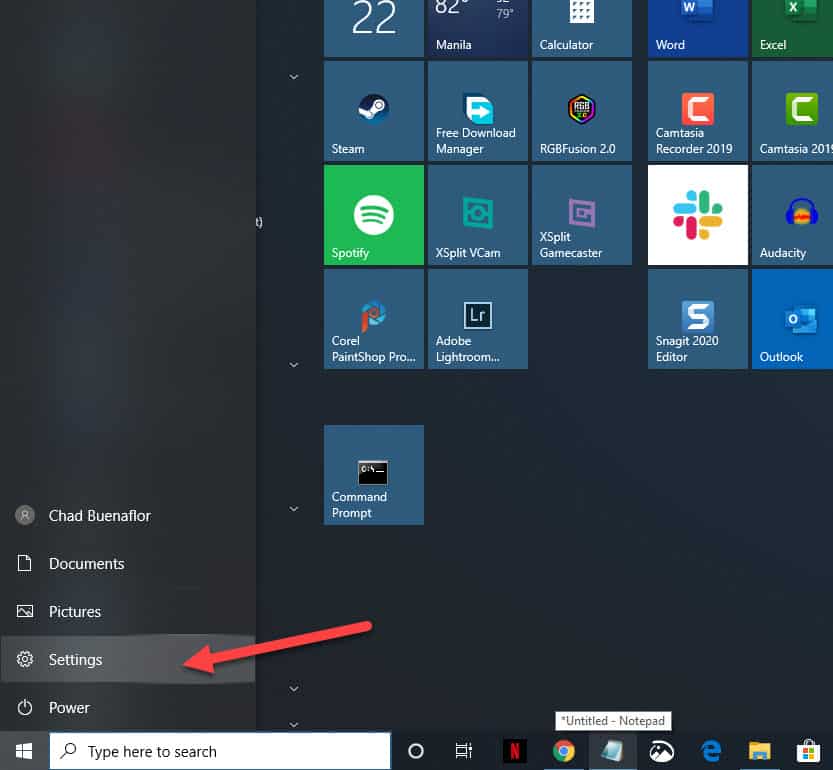Open Task View from the taskbar
This screenshot has height=770, width=833.
pyautogui.click(x=464, y=751)
